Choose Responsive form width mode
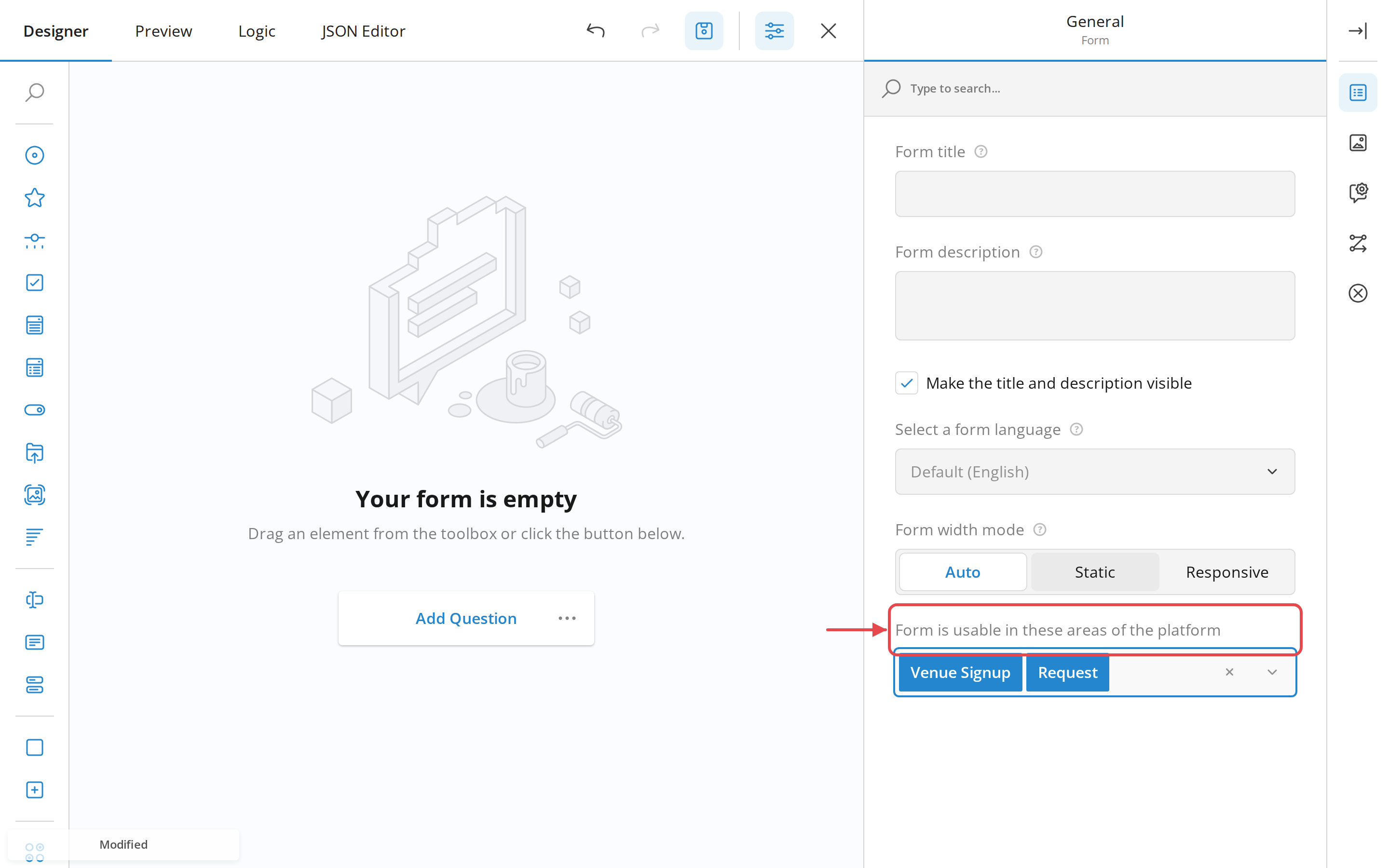This screenshot has width=1389, height=868. tap(1226, 572)
